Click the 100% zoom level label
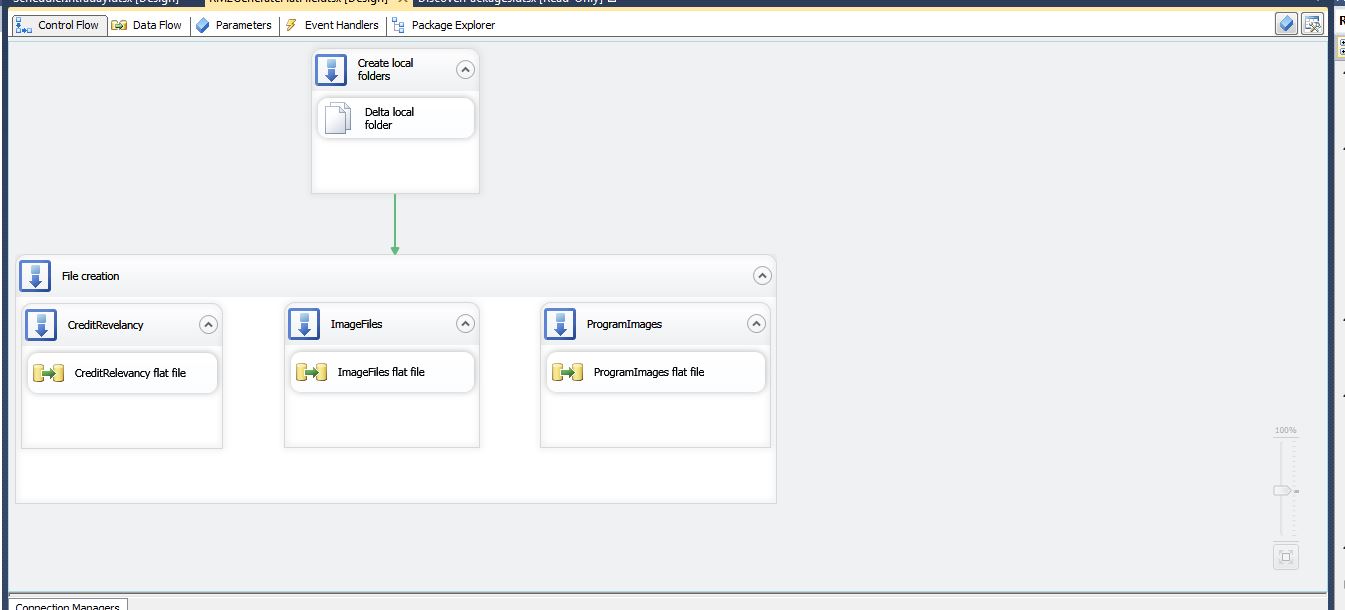Image resolution: width=1345 pixels, height=610 pixels. [1285, 430]
